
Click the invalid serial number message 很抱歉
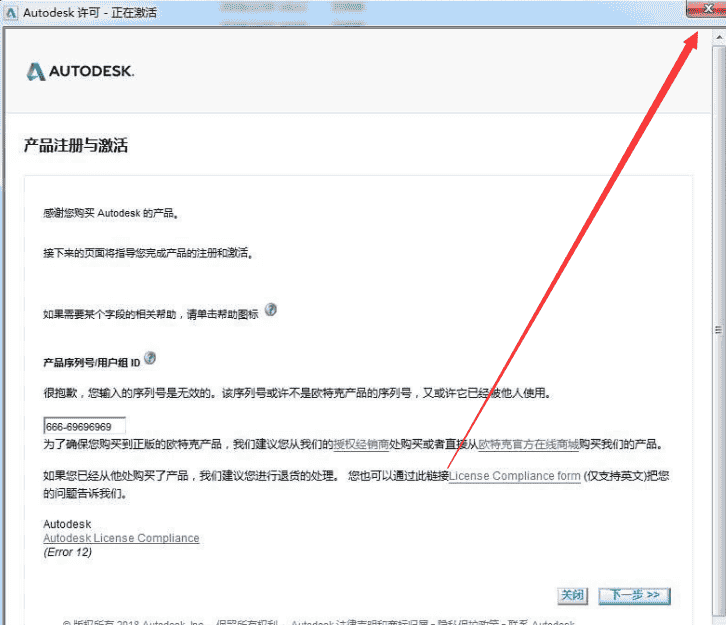[x=297, y=394]
